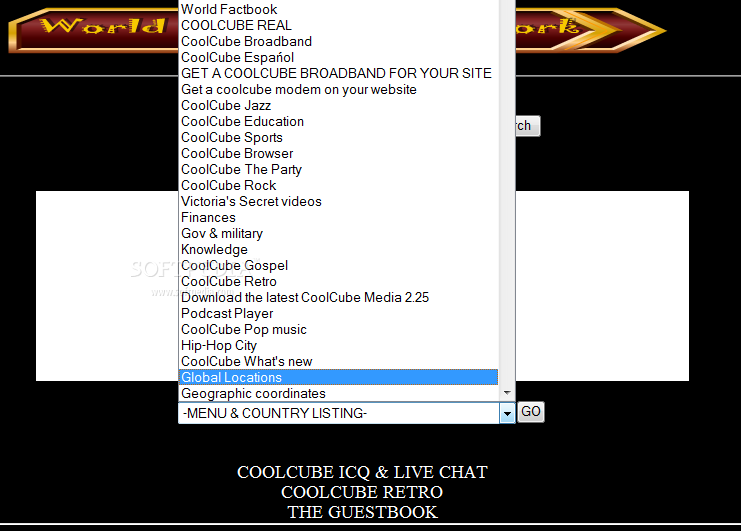Collapse the MENU & COUNTRY LISTING dropdown arrow
Viewport: 741px width, 531px height.
(x=507, y=413)
